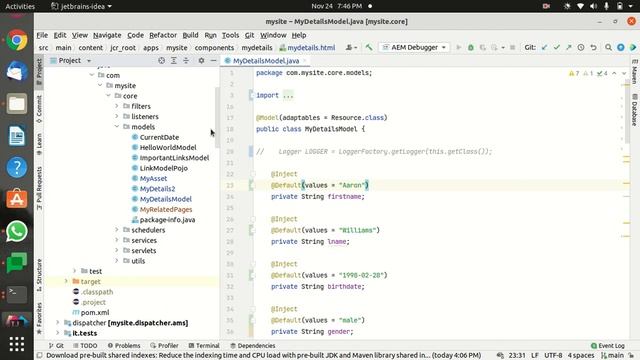Expand all nodes in Project panel
This screenshot has height=360, width=640.
173,60
